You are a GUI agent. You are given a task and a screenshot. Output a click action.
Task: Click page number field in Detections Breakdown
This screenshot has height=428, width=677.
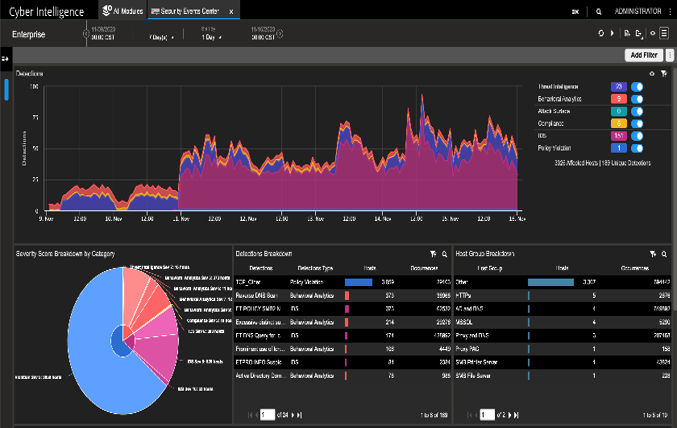pos(267,414)
